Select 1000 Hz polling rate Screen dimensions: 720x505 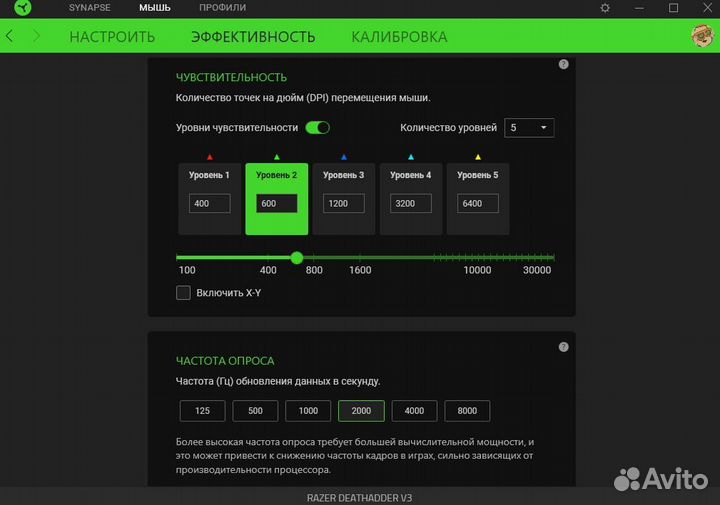(x=308, y=411)
